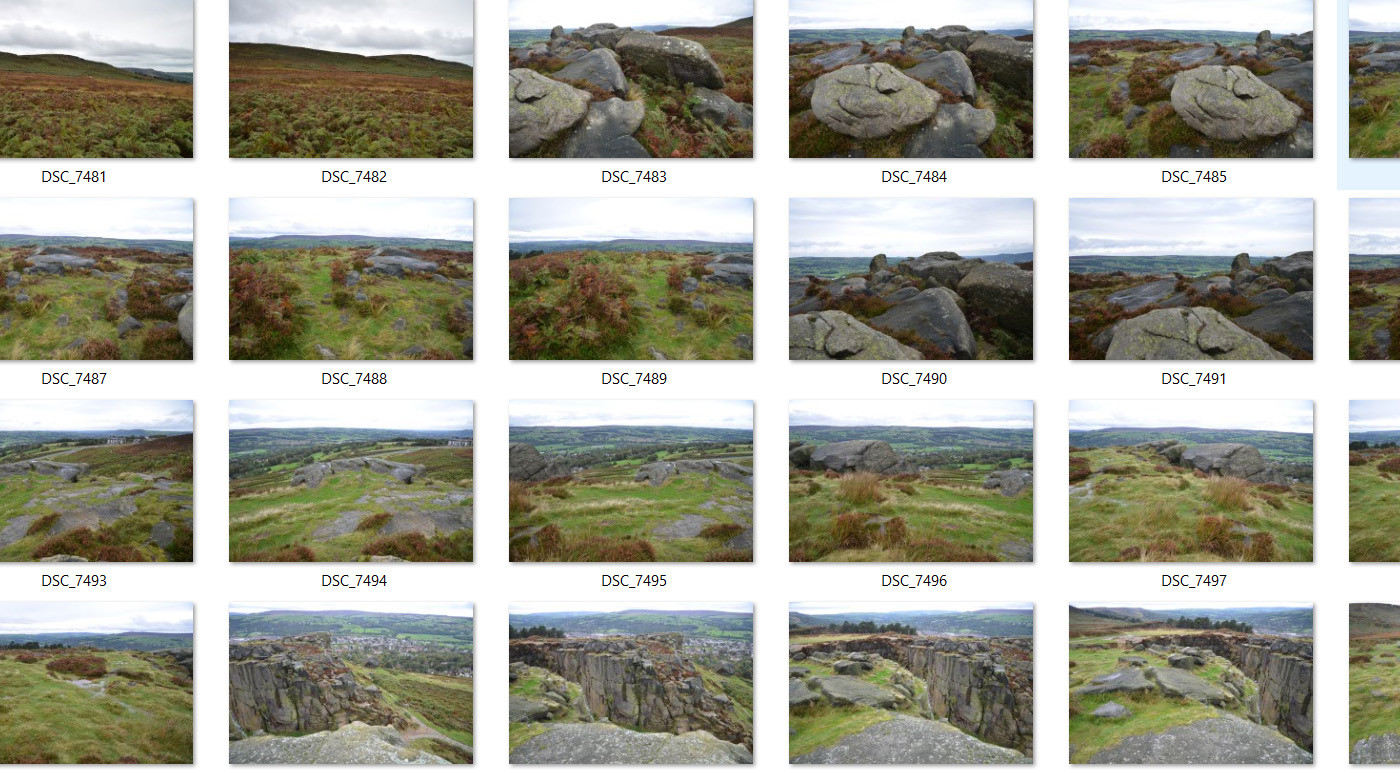Screen dimensions: 1400x773
Task: Select the DSC_7490 rock outcrop thumbnail
Action: point(911,279)
